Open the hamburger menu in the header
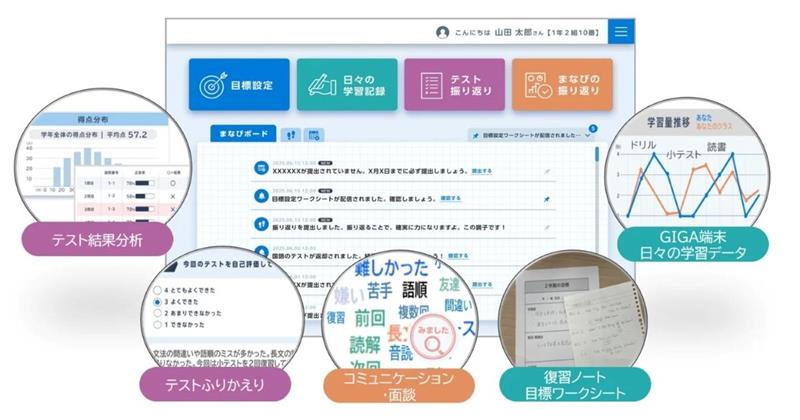The width and height of the screenshot is (800, 420). pyautogui.click(x=621, y=31)
